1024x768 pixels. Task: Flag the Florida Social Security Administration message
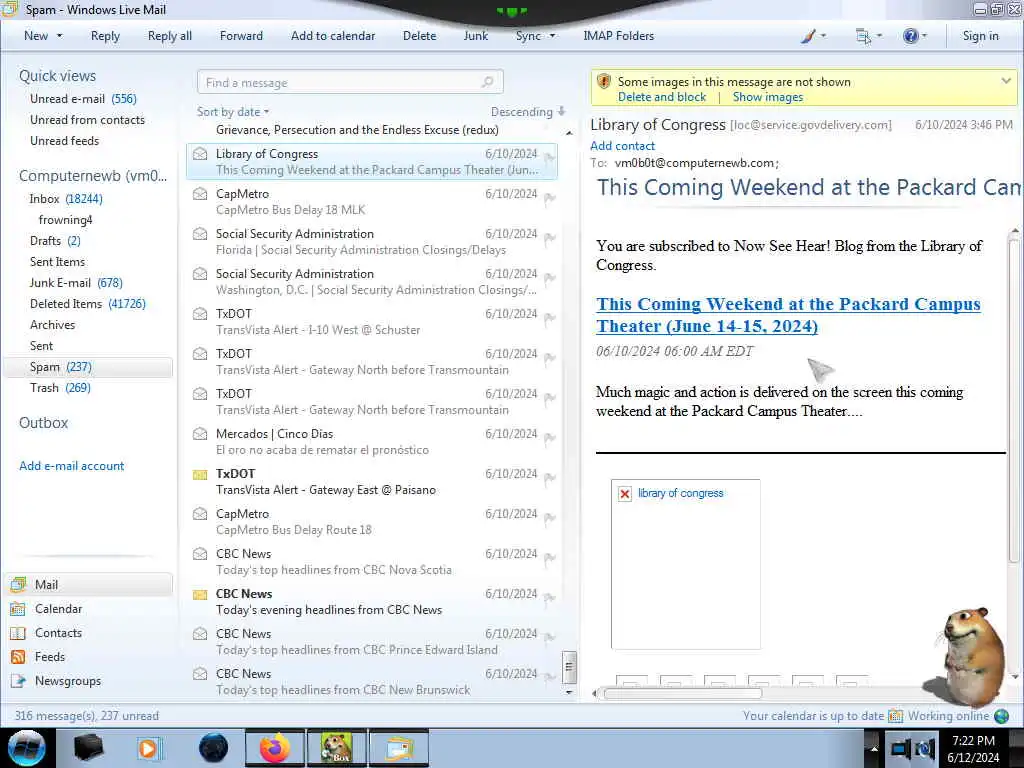coord(549,238)
